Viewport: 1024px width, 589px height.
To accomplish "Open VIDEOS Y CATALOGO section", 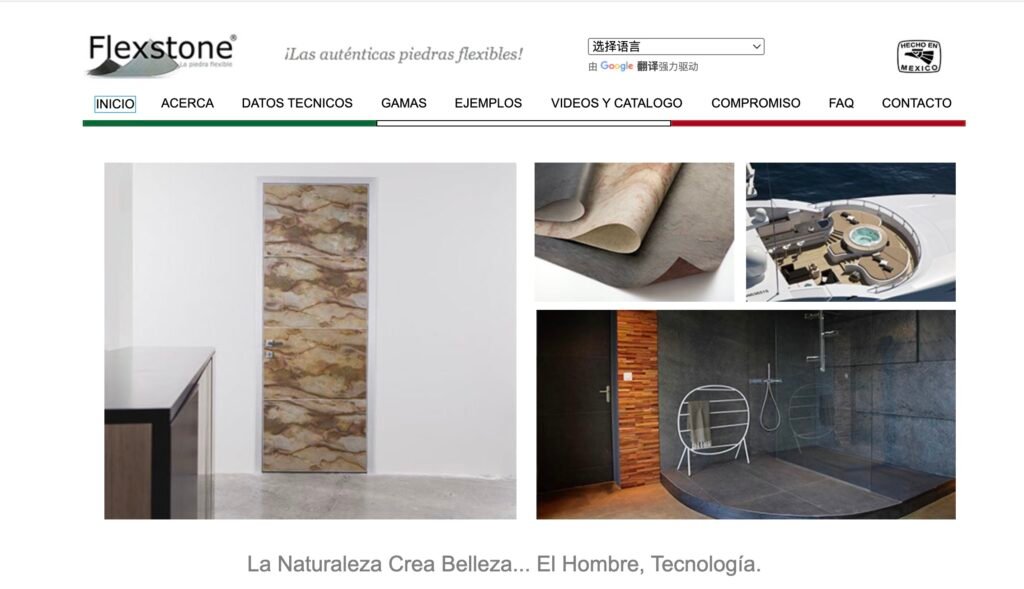I will 616,103.
